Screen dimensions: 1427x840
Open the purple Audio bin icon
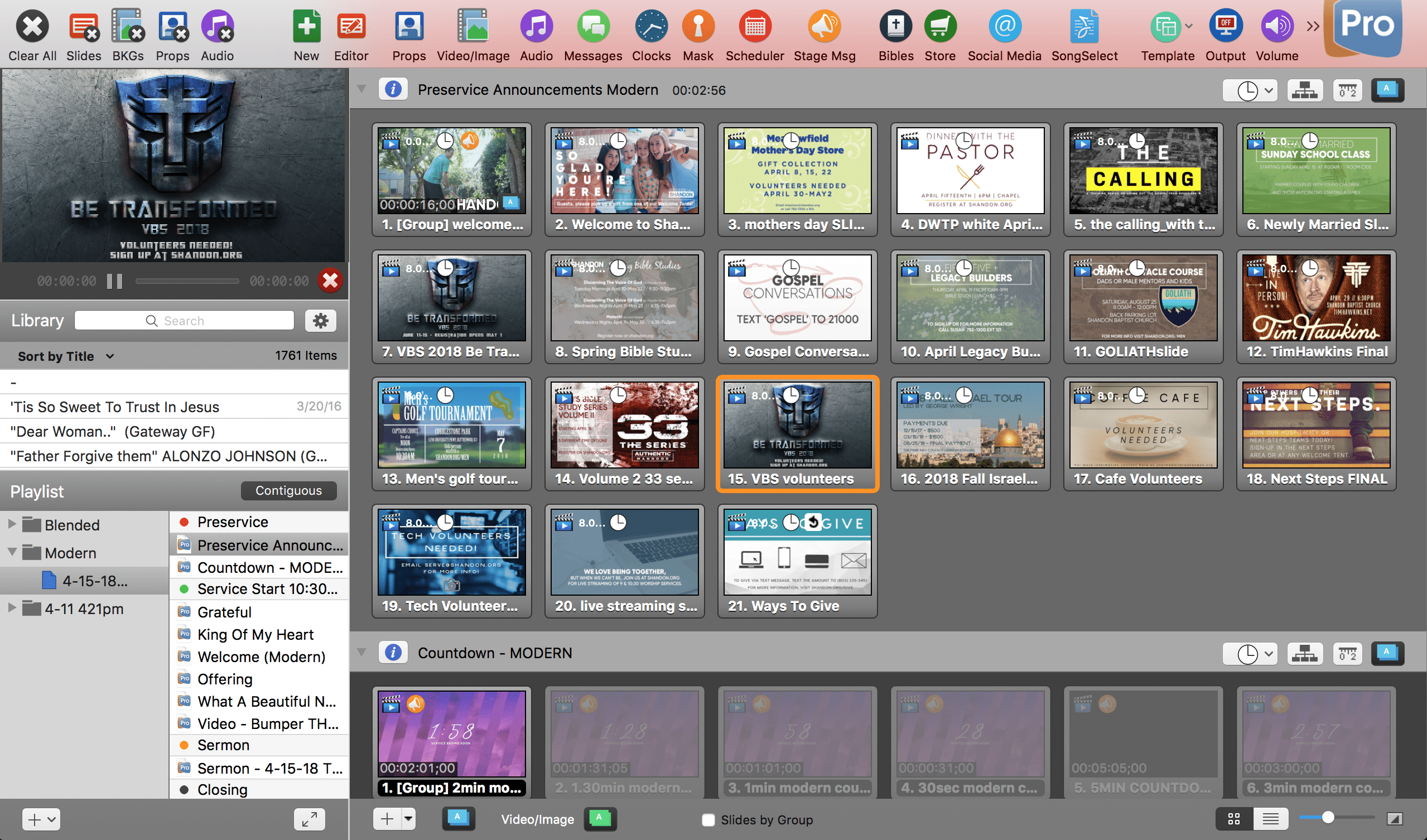click(x=536, y=27)
